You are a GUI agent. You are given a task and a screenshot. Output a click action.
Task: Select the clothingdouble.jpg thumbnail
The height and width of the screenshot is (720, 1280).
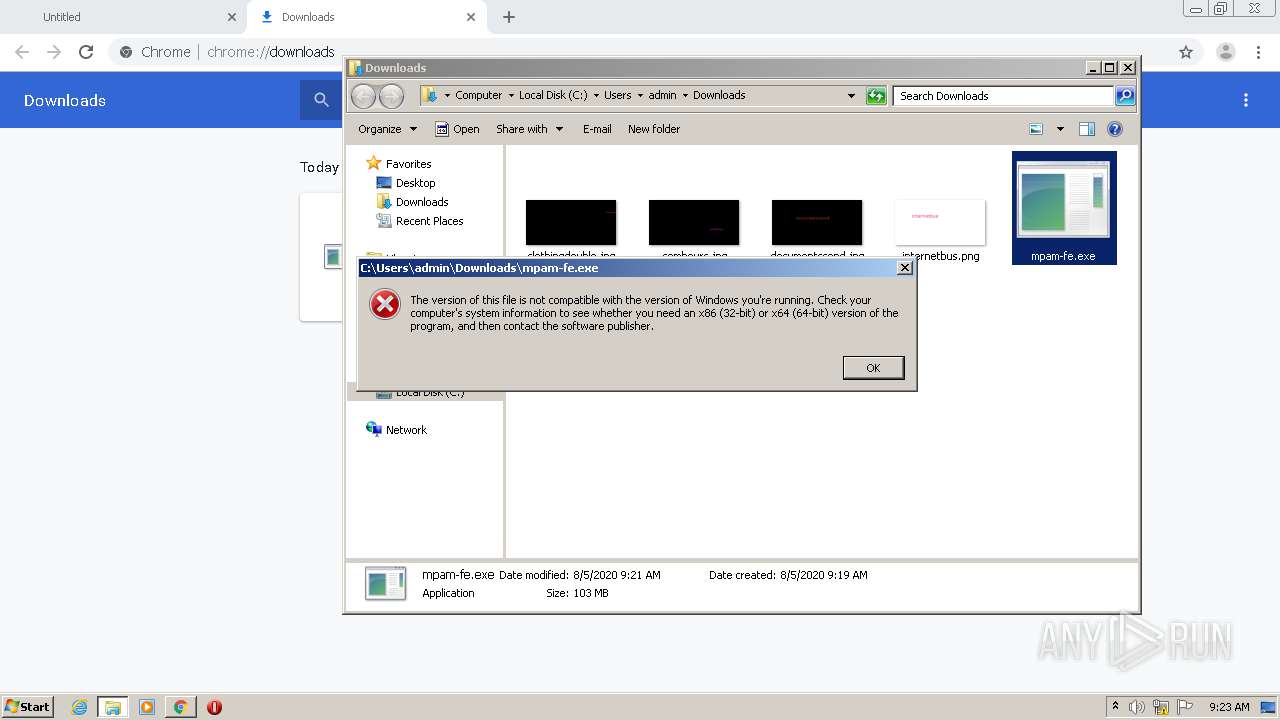[571, 223]
